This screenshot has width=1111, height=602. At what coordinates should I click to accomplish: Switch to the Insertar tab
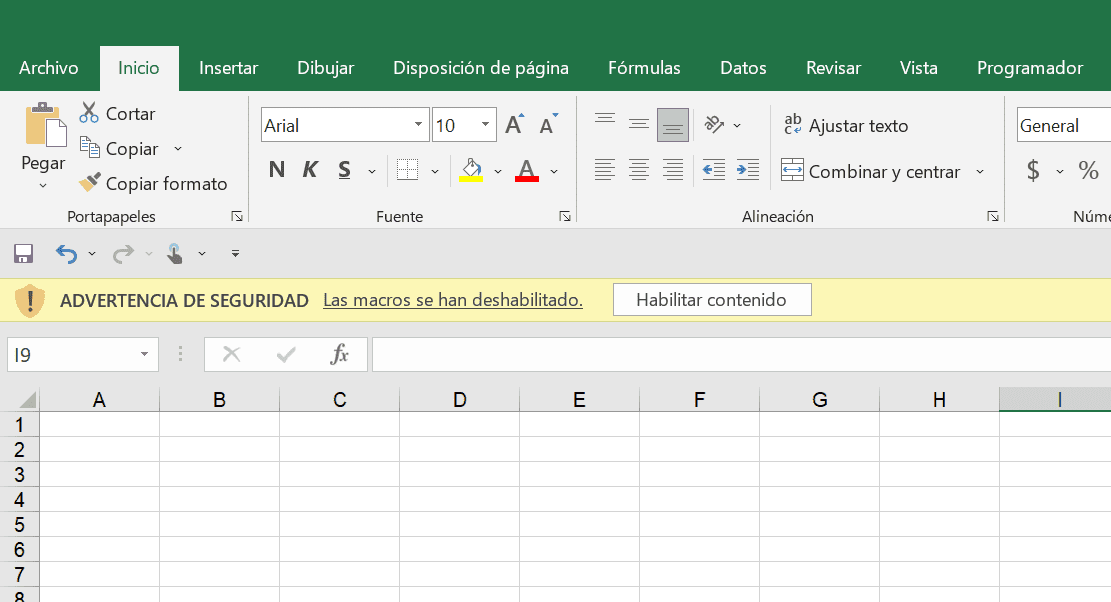point(228,68)
